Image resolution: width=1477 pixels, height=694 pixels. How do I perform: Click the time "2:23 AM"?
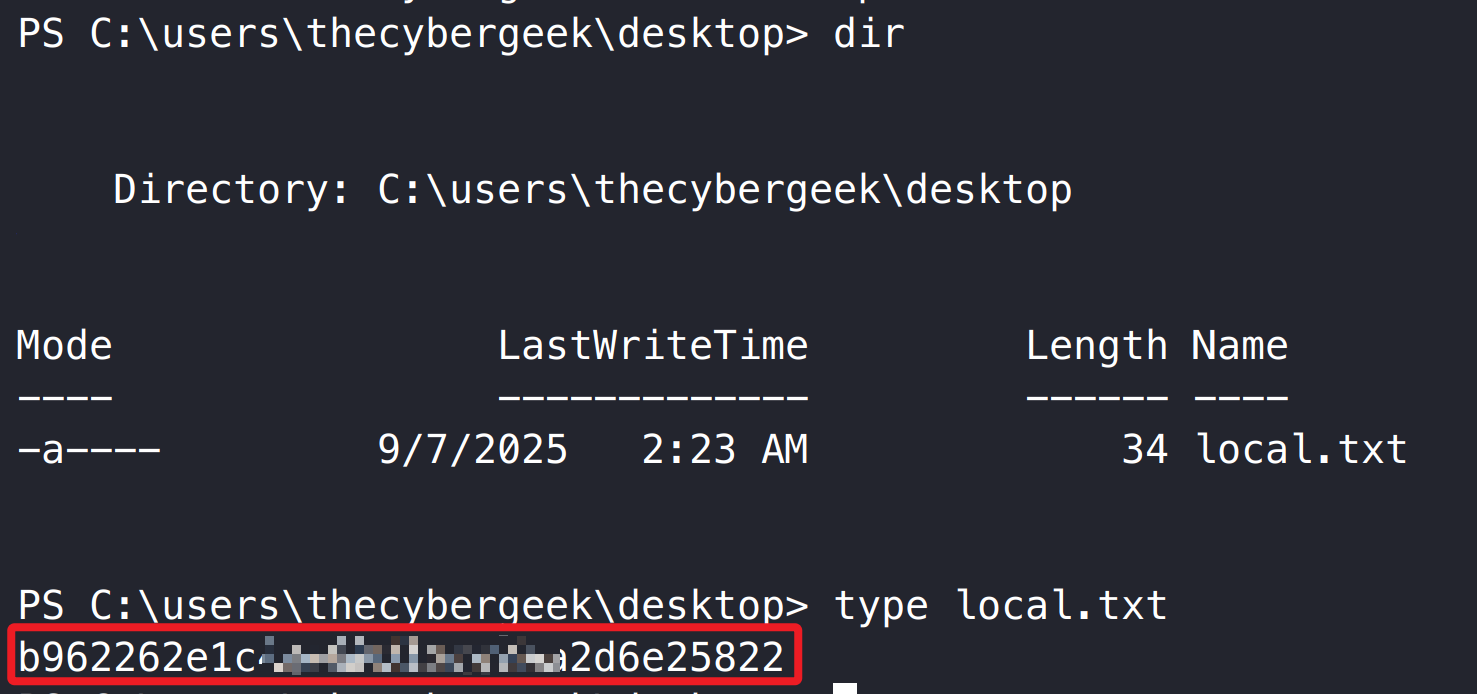724,450
